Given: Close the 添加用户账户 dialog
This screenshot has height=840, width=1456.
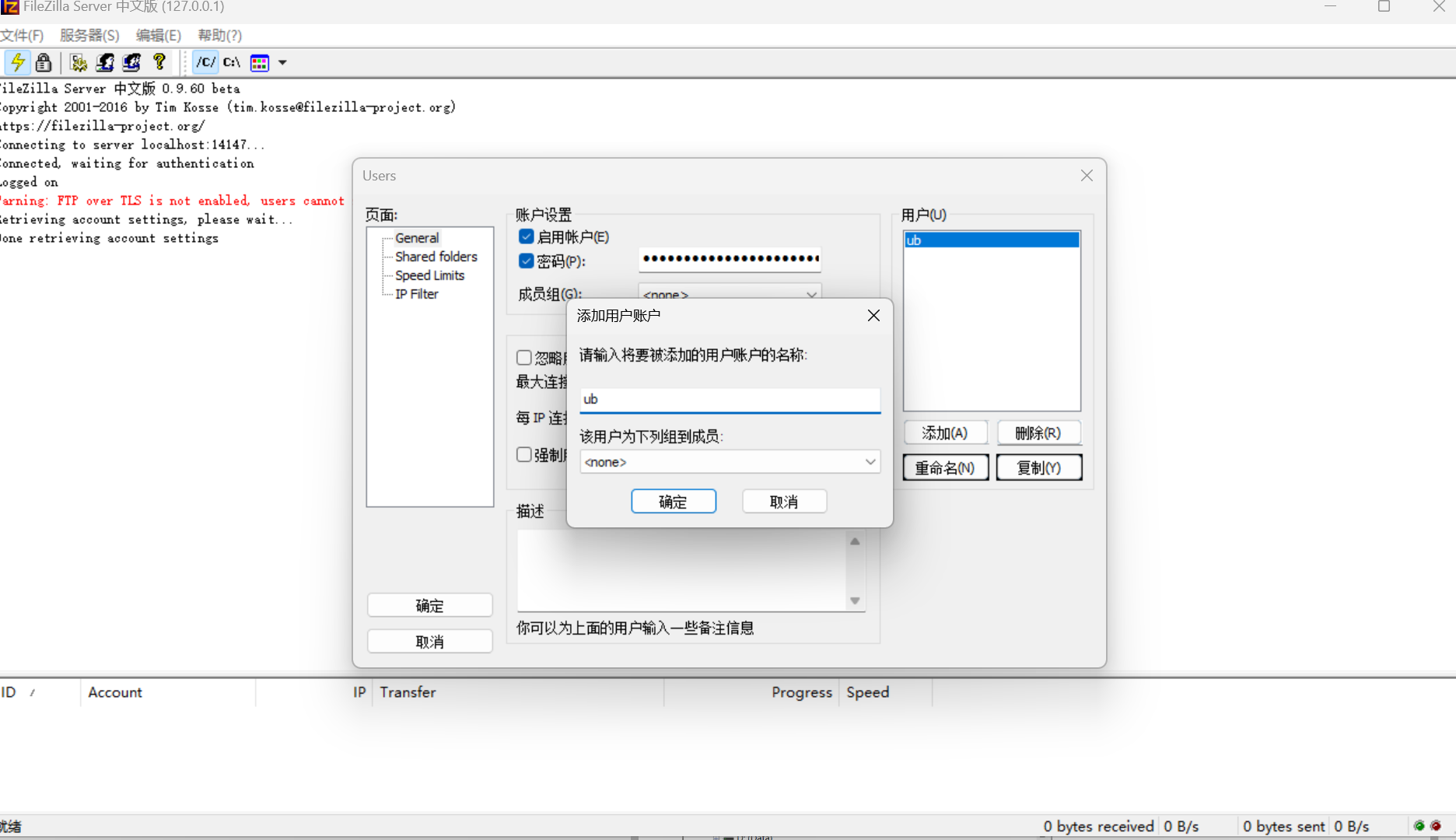Looking at the screenshot, I should point(873,315).
